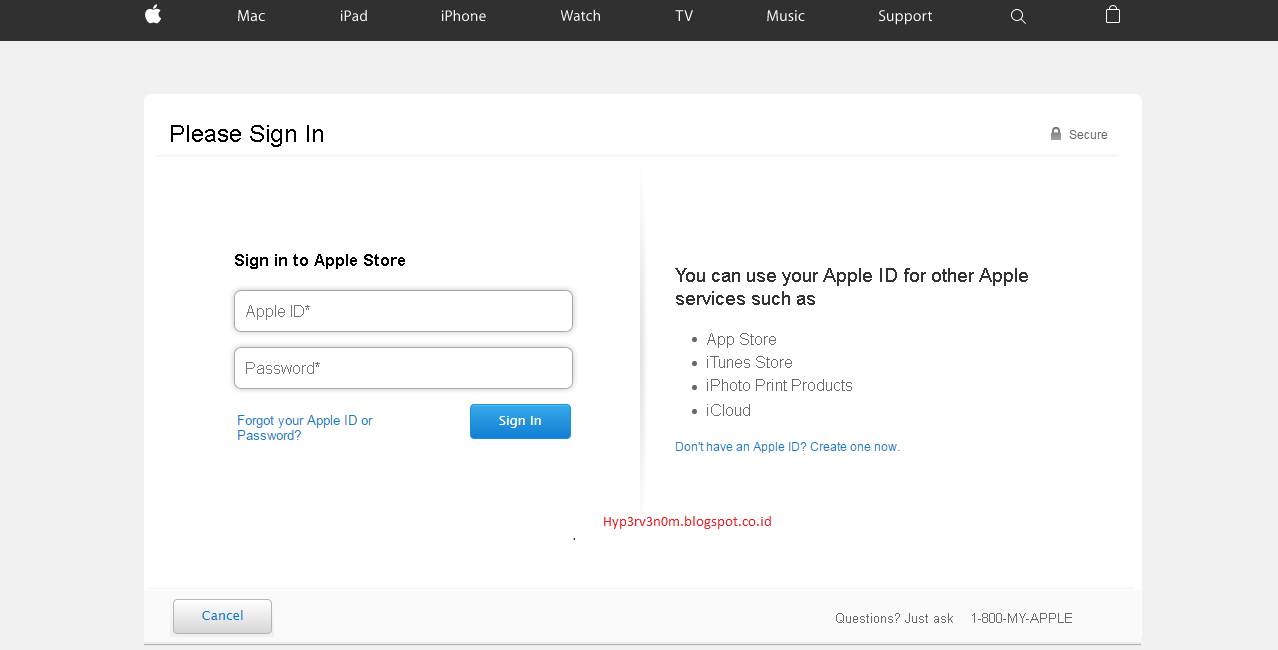Click the iCloud list item
Viewport: 1278px width, 650px height.
pos(728,411)
